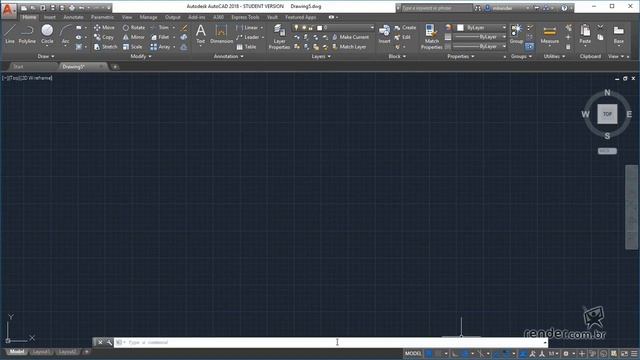Open the linetype ByLayer dropdown
Image resolution: width=640 pixels, height=360 pixels.
pyautogui.click(x=481, y=47)
